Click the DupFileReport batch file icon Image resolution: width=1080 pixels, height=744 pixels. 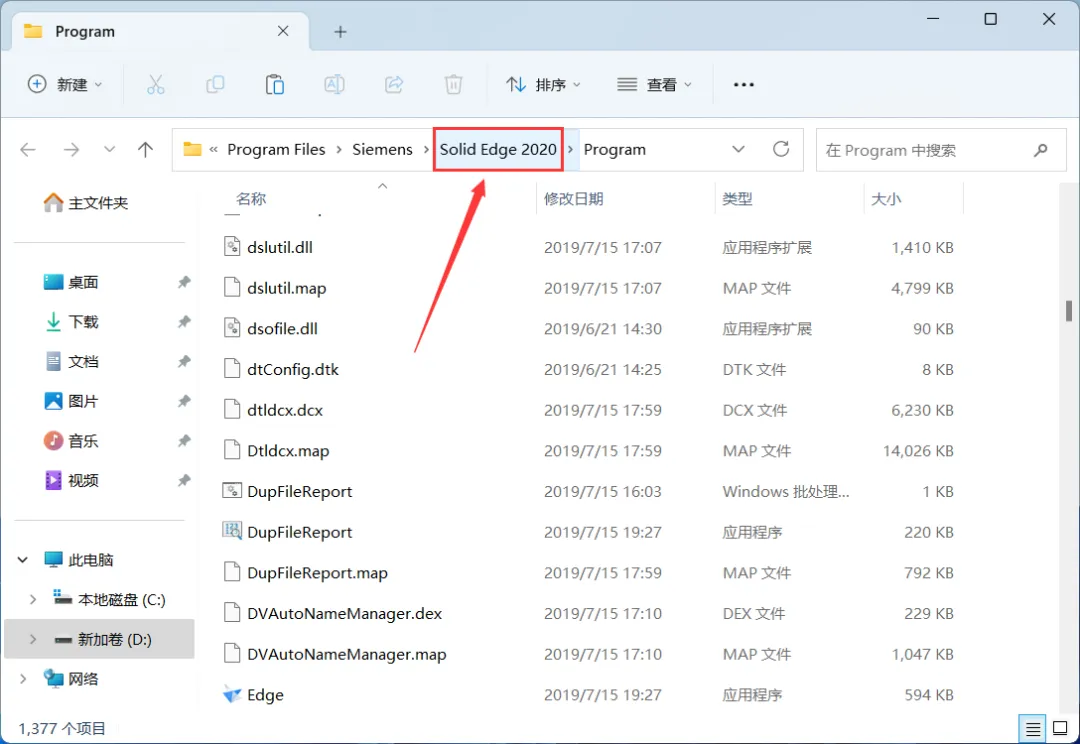pos(232,490)
